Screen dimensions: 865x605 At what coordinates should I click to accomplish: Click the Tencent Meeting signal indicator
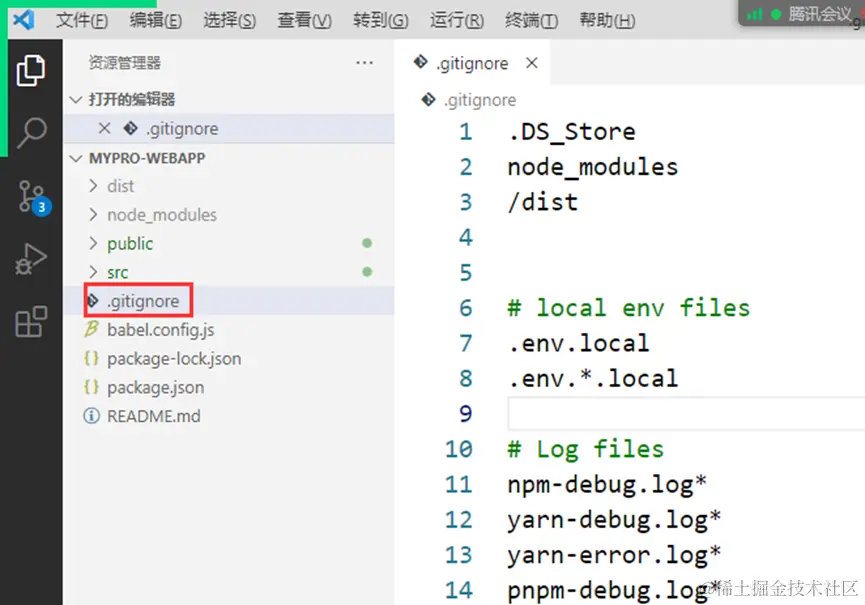[754, 15]
